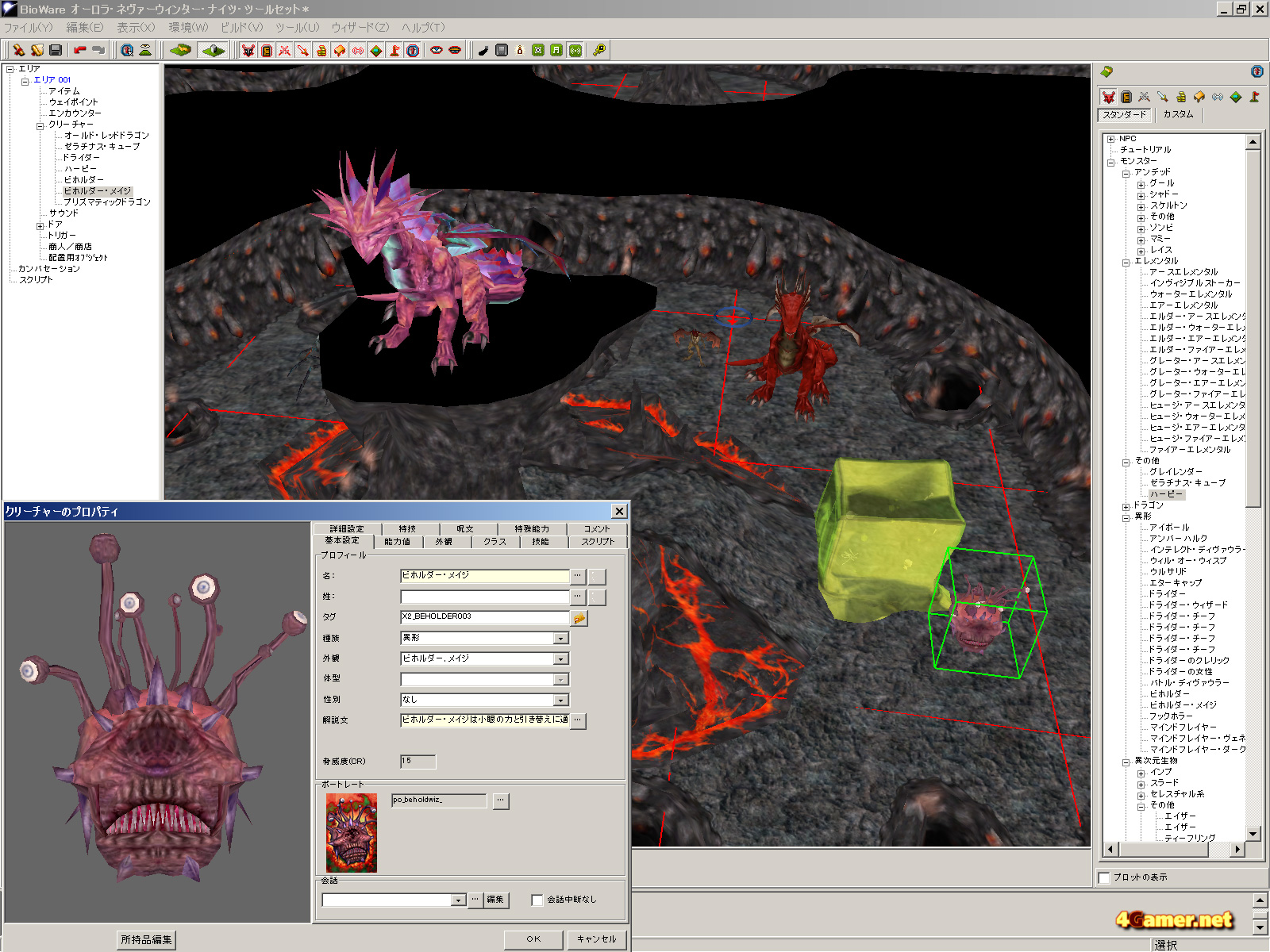Expand the ドラゴン node in the monster palette
1270x952 pixels.
click(x=1126, y=506)
